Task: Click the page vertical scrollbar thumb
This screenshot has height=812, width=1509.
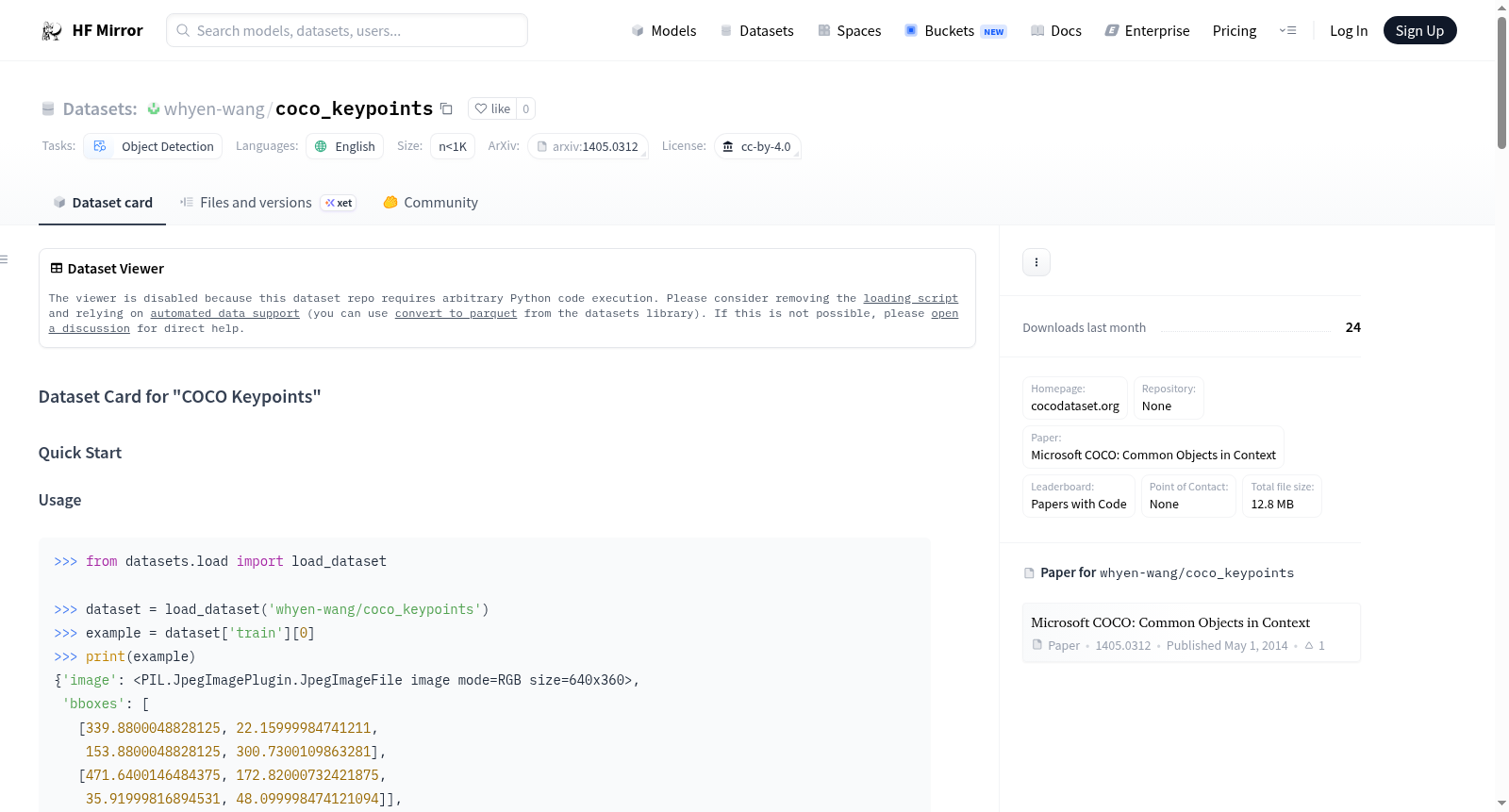Action: 1501,83
